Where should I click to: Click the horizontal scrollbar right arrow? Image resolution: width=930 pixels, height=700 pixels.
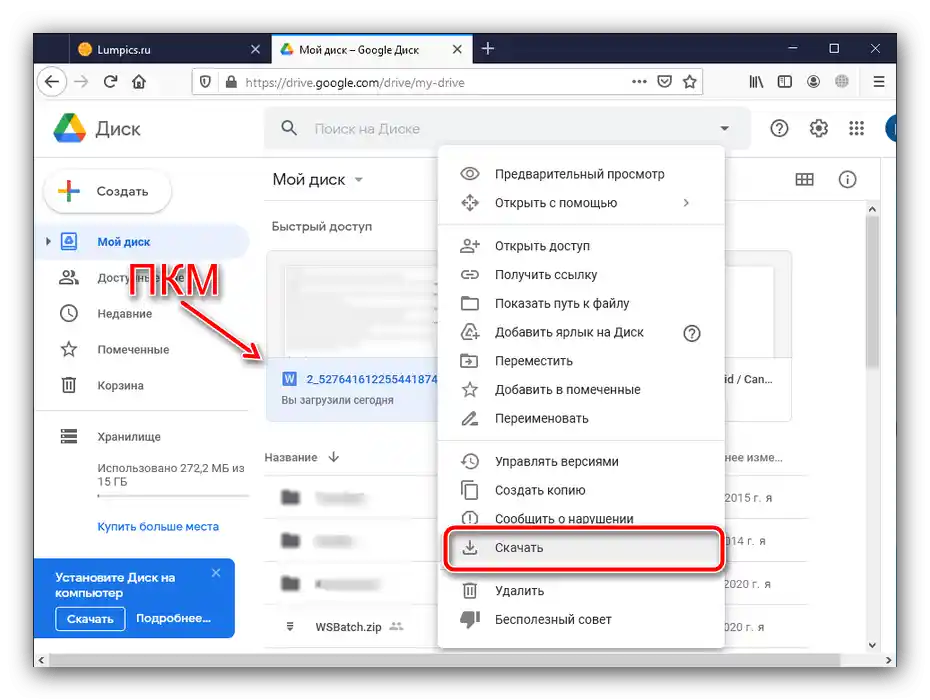point(888,660)
